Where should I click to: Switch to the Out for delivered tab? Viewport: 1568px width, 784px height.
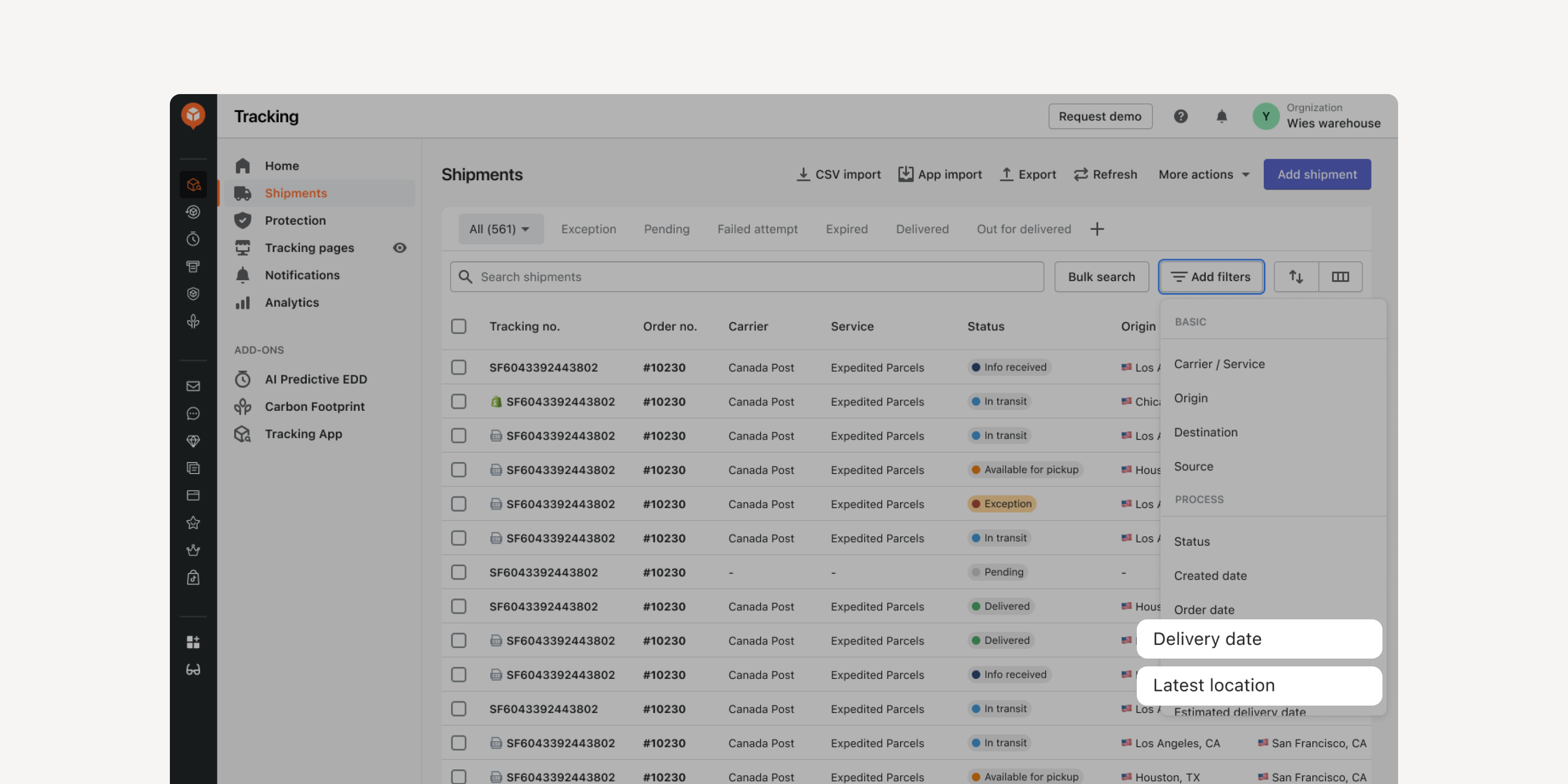pyautogui.click(x=1023, y=229)
